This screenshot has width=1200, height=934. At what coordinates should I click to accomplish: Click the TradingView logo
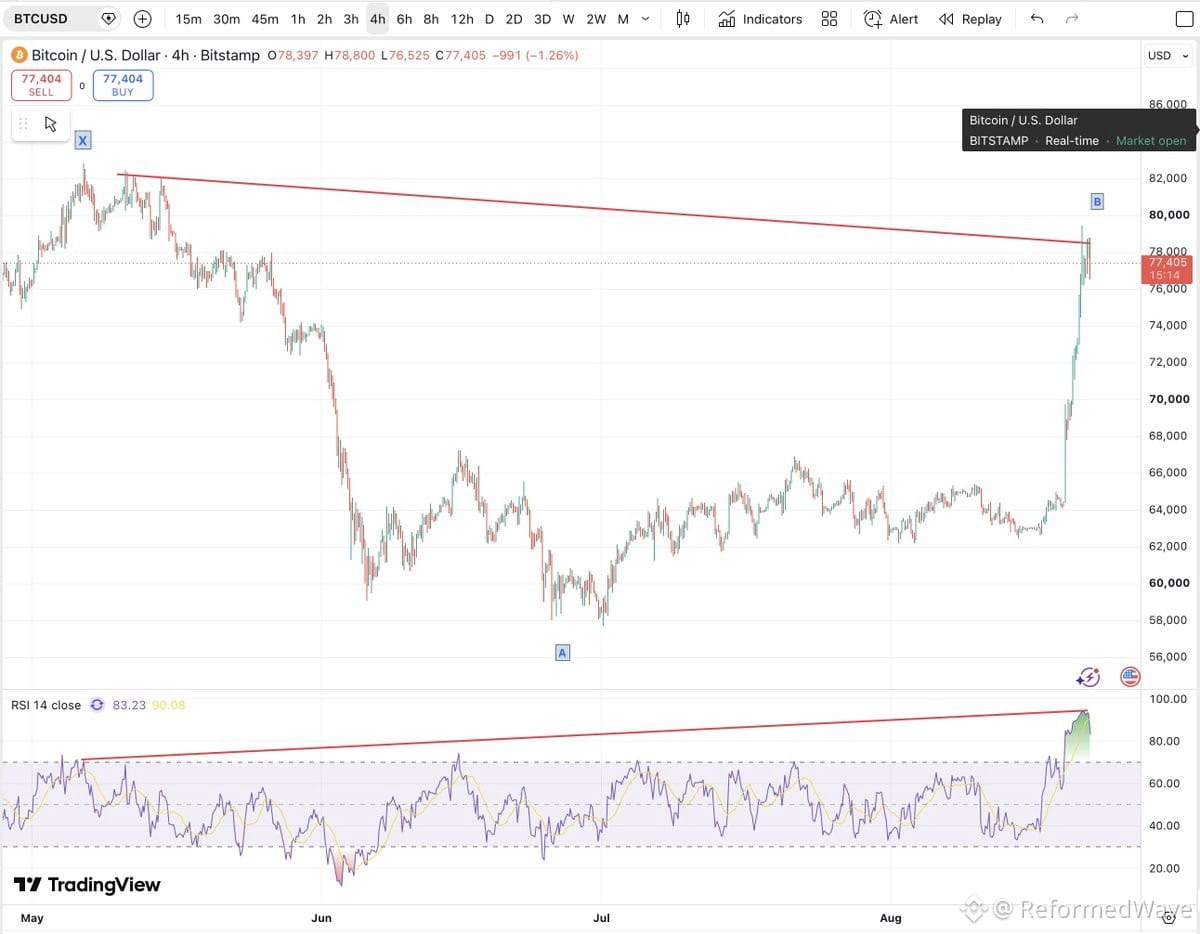(86, 885)
